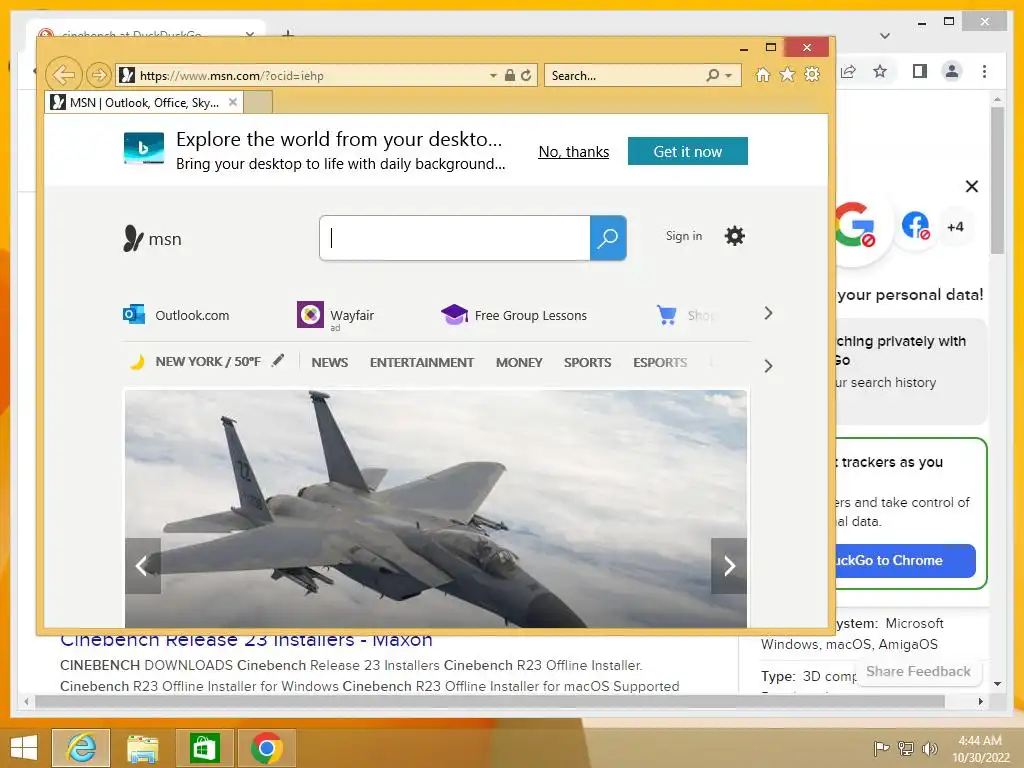Open the Outlook.com shortcut
This screenshot has height=768, width=1024.
pyautogui.click(x=176, y=315)
